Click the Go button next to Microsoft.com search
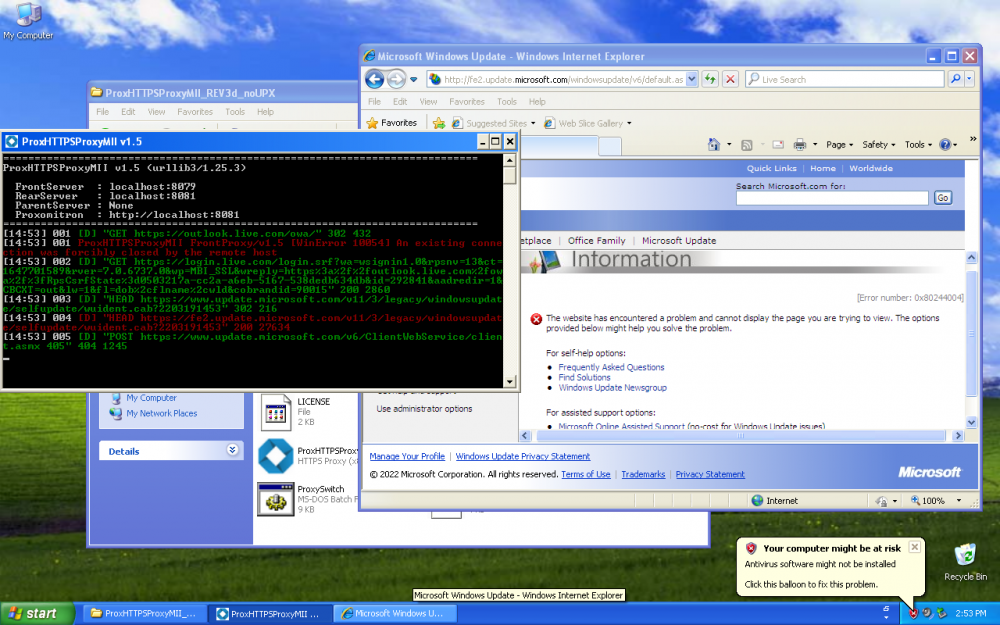Image resolution: width=1000 pixels, height=625 pixels. pyautogui.click(x=943, y=197)
